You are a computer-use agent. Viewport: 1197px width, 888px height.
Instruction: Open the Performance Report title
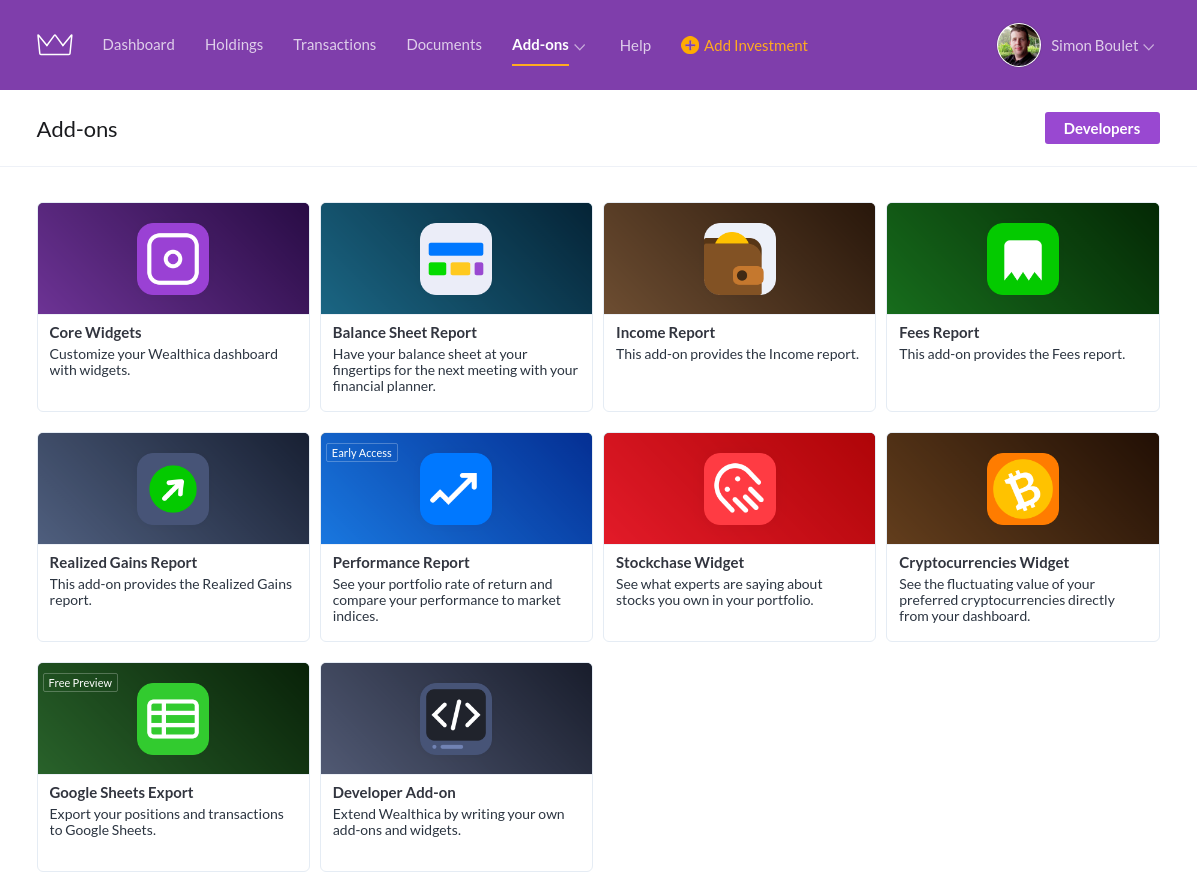401,562
